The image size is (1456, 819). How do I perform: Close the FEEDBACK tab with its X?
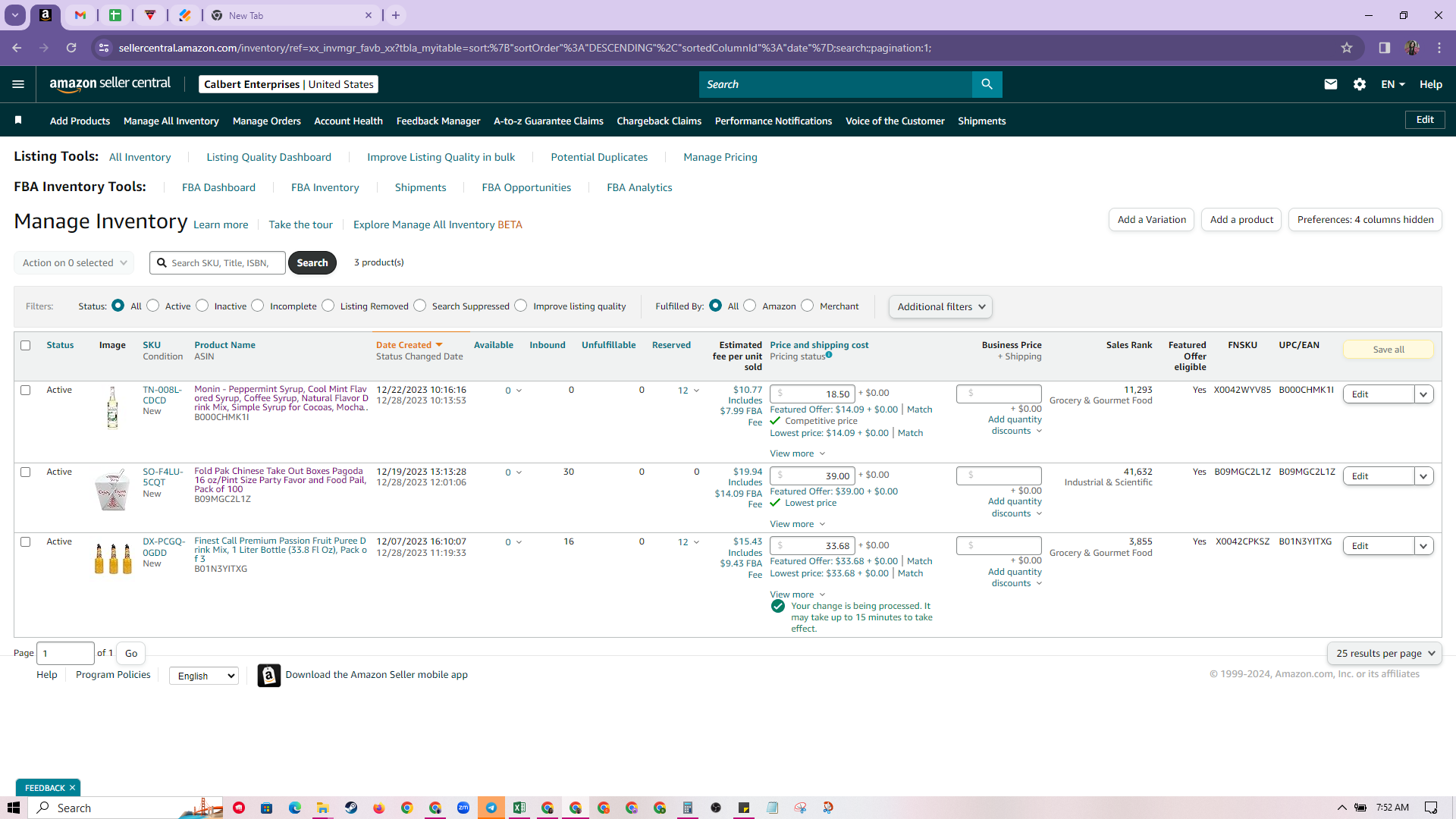(72, 788)
